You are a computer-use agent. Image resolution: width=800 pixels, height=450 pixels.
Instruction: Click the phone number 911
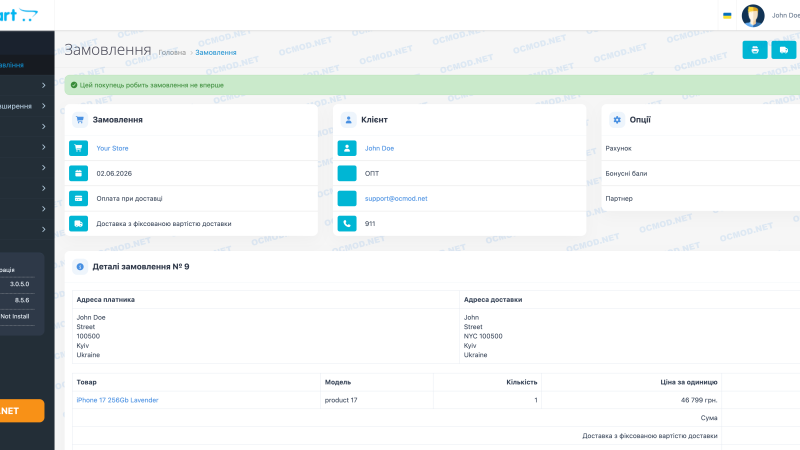(x=370, y=223)
